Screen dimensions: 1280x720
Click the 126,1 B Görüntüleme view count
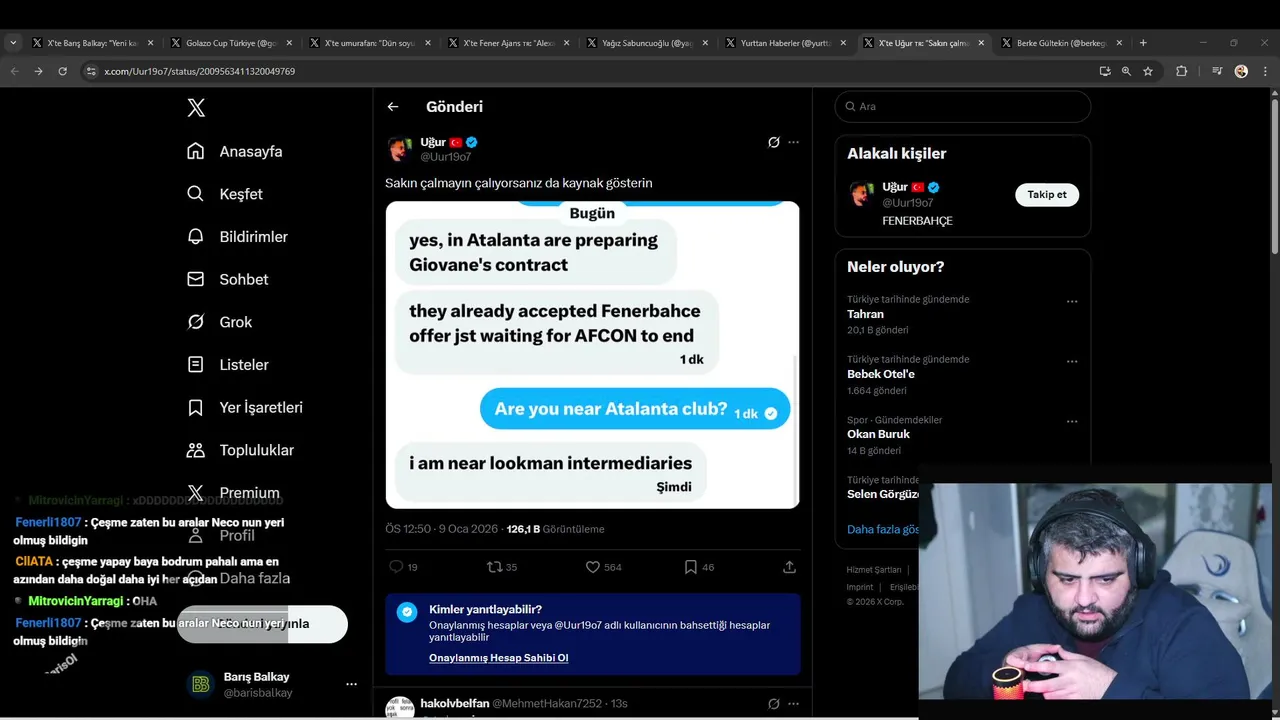(555, 529)
